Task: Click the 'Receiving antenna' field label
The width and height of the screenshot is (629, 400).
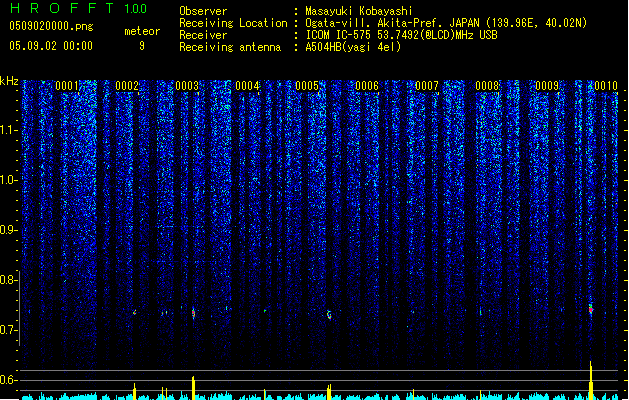Action: [x=230, y=47]
